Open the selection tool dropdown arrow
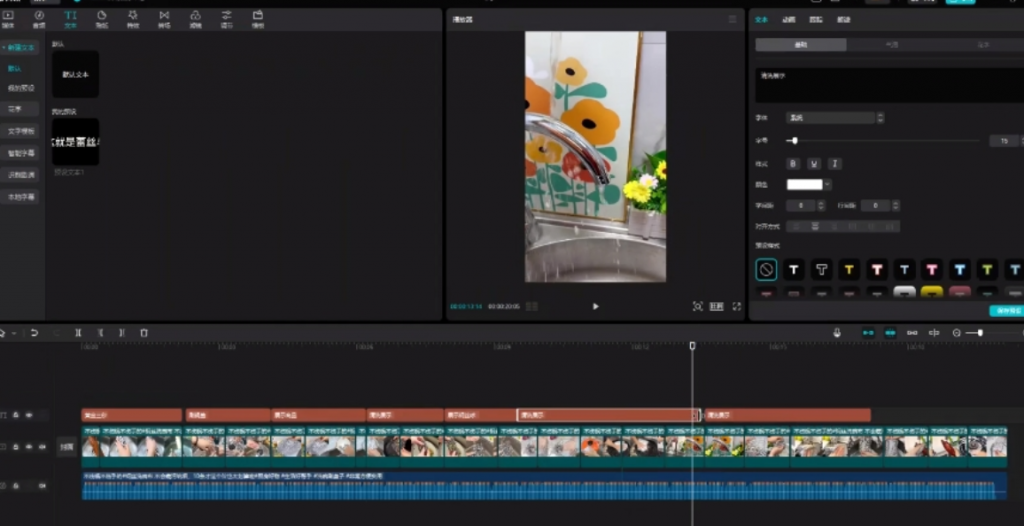This screenshot has height=526, width=1024. tap(14, 333)
